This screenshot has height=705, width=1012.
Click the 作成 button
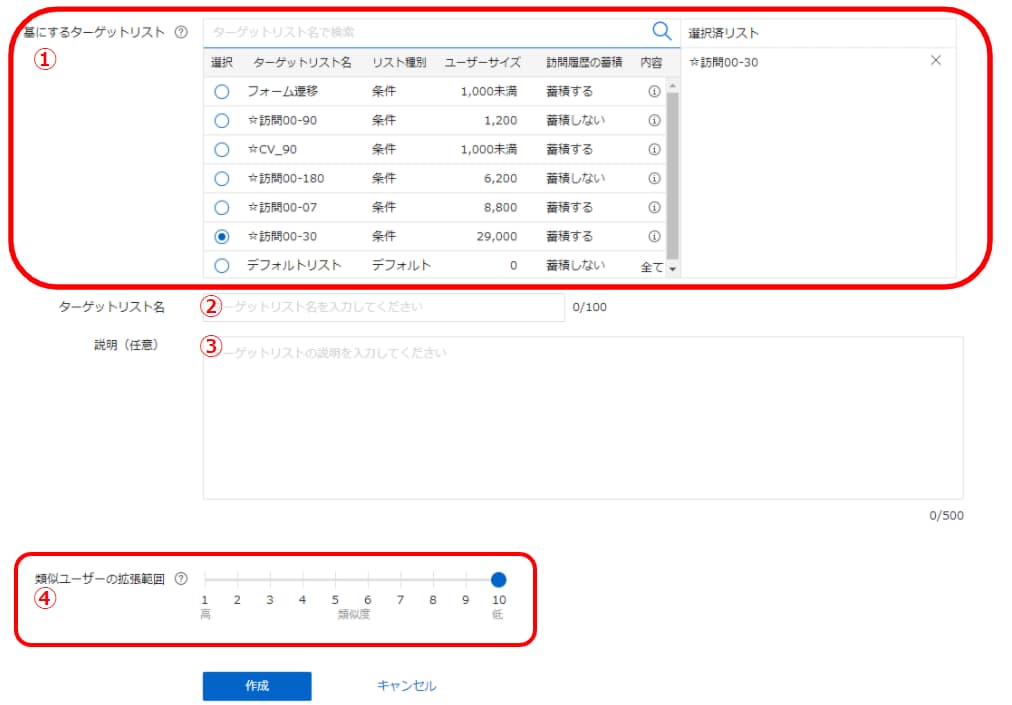[x=257, y=686]
